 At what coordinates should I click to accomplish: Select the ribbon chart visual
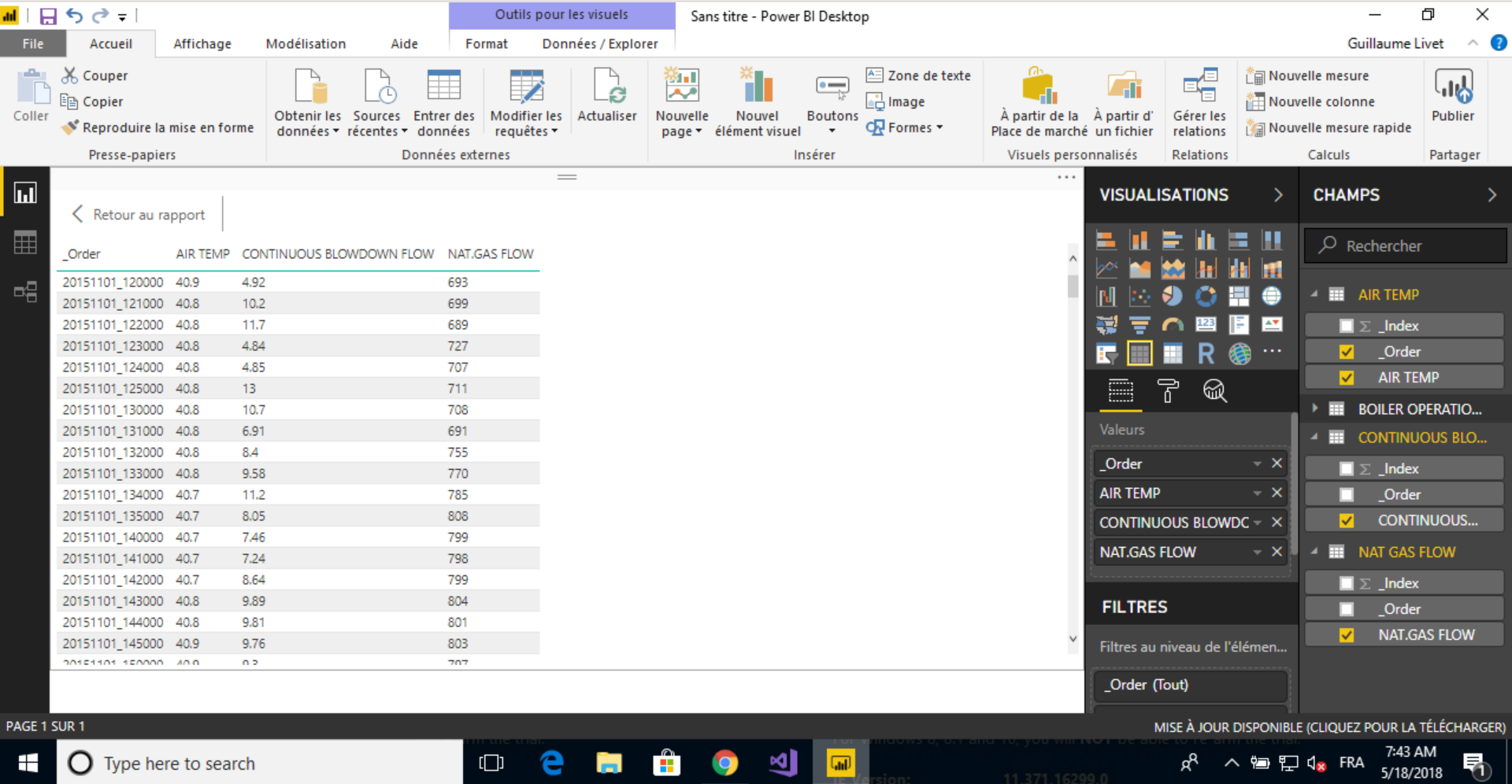pyautogui.click(x=1272, y=268)
